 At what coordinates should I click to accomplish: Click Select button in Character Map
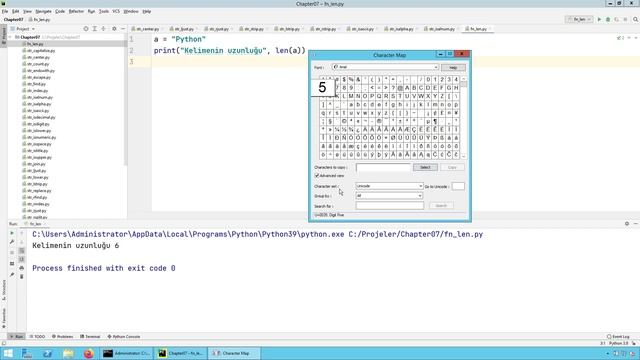pyautogui.click(x=425, y=167)
